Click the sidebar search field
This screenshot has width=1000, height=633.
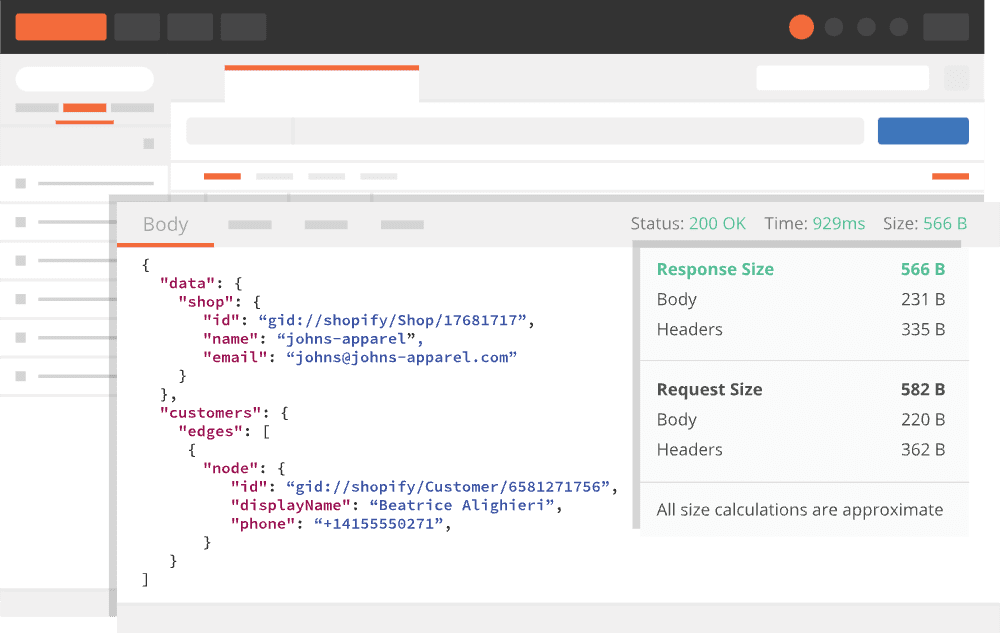click(84, 79)
